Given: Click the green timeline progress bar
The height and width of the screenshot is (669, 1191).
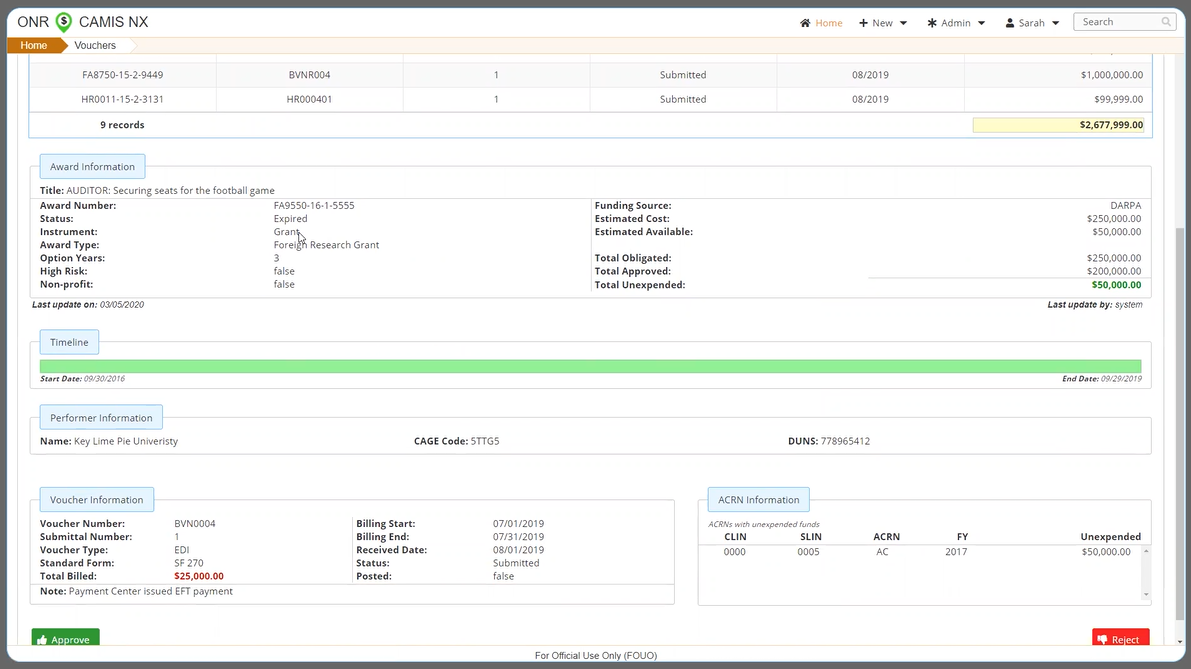Looking at the screenshot, I should pos(590,366).
